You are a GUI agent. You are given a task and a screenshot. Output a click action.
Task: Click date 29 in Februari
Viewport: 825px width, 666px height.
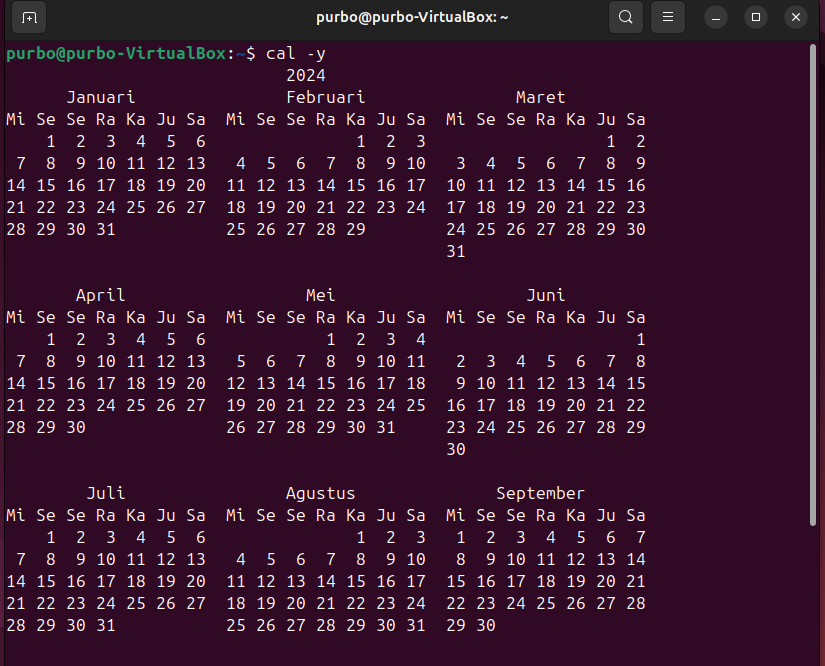(x=356, y=229)
